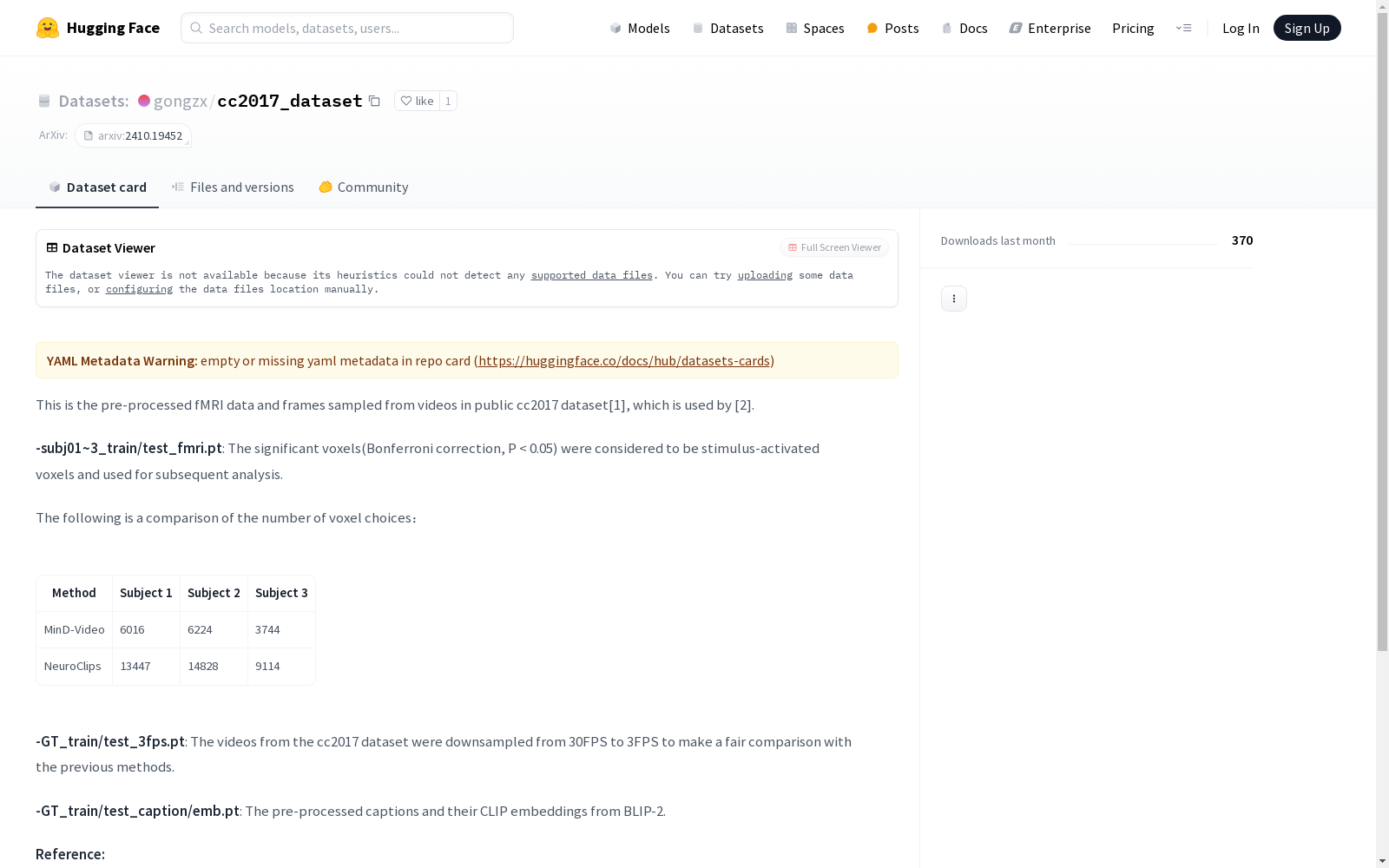The image size is (1389, 868).
Task: View the likes count of 1
Action: (448, 101)
